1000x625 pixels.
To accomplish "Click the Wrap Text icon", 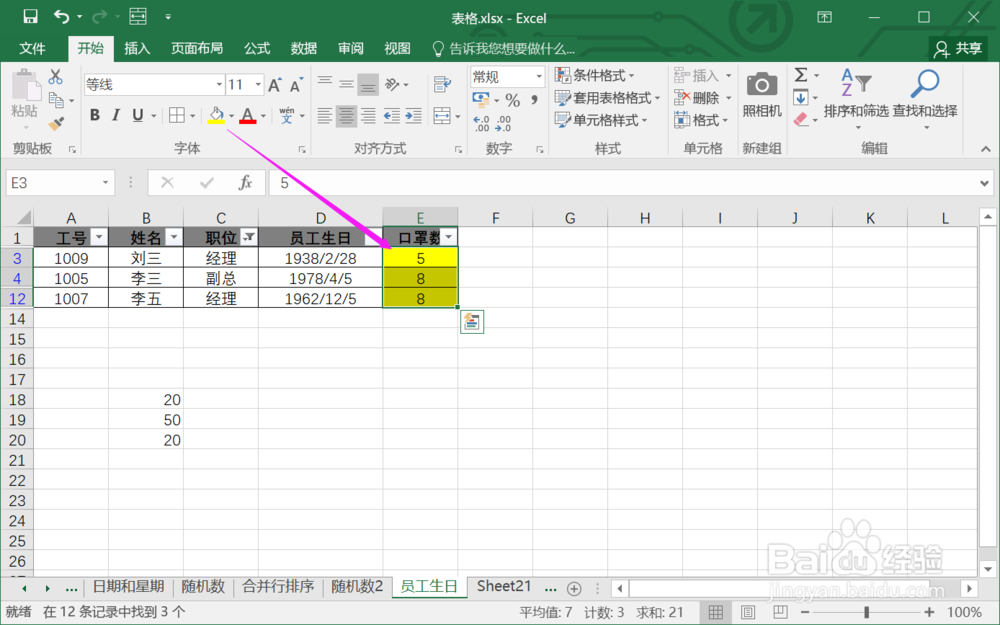I will coord(442,84).
